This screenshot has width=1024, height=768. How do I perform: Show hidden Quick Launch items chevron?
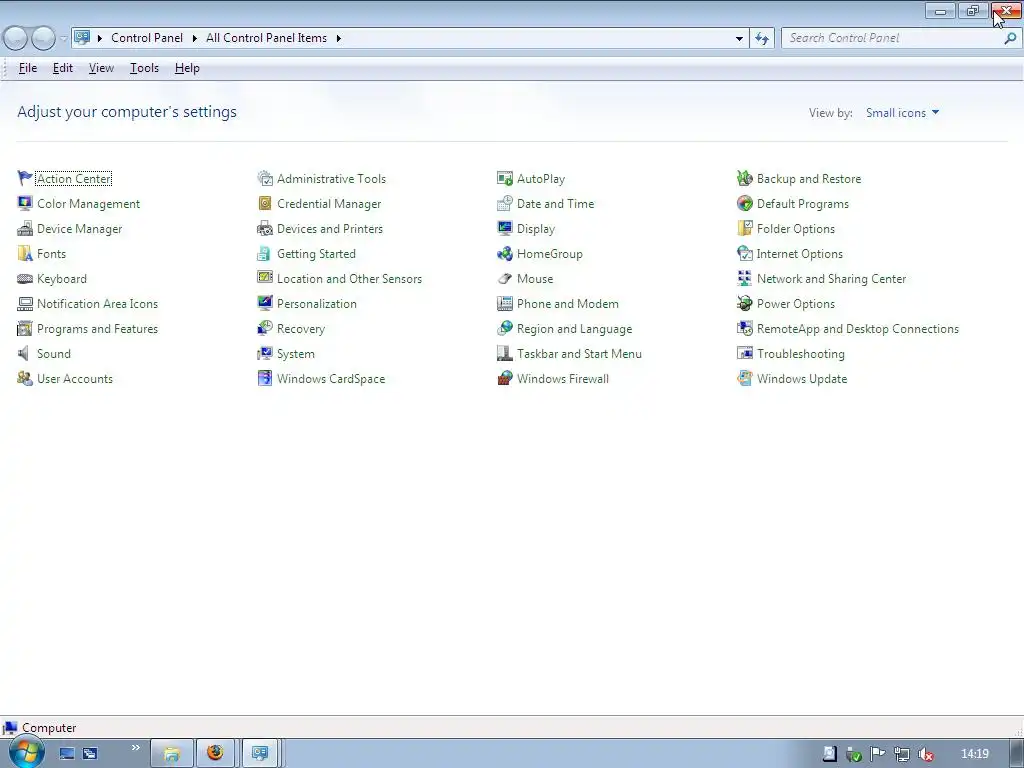(135, 747)
